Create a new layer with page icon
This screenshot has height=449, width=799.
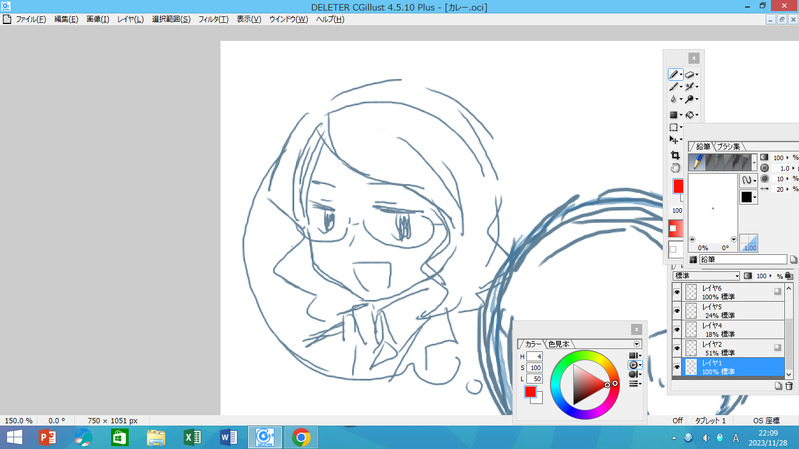point(778,386)
